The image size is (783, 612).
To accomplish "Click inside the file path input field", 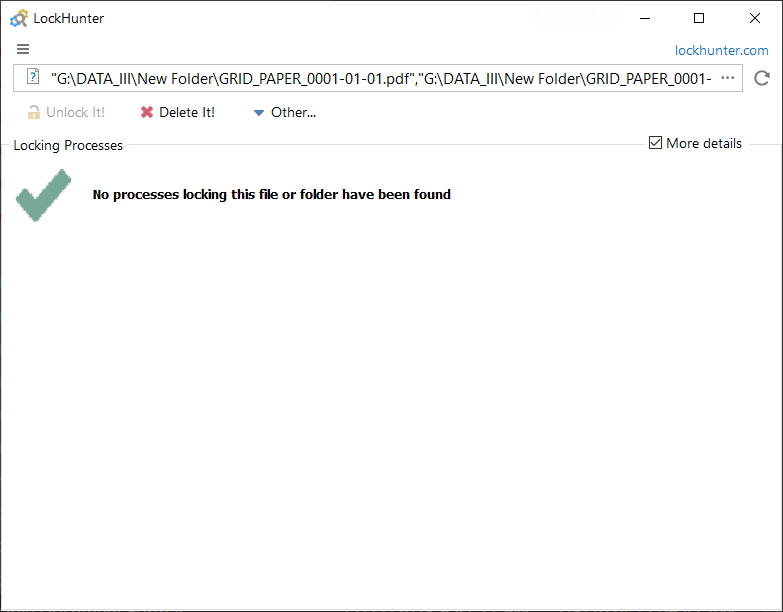I will 378,78.
